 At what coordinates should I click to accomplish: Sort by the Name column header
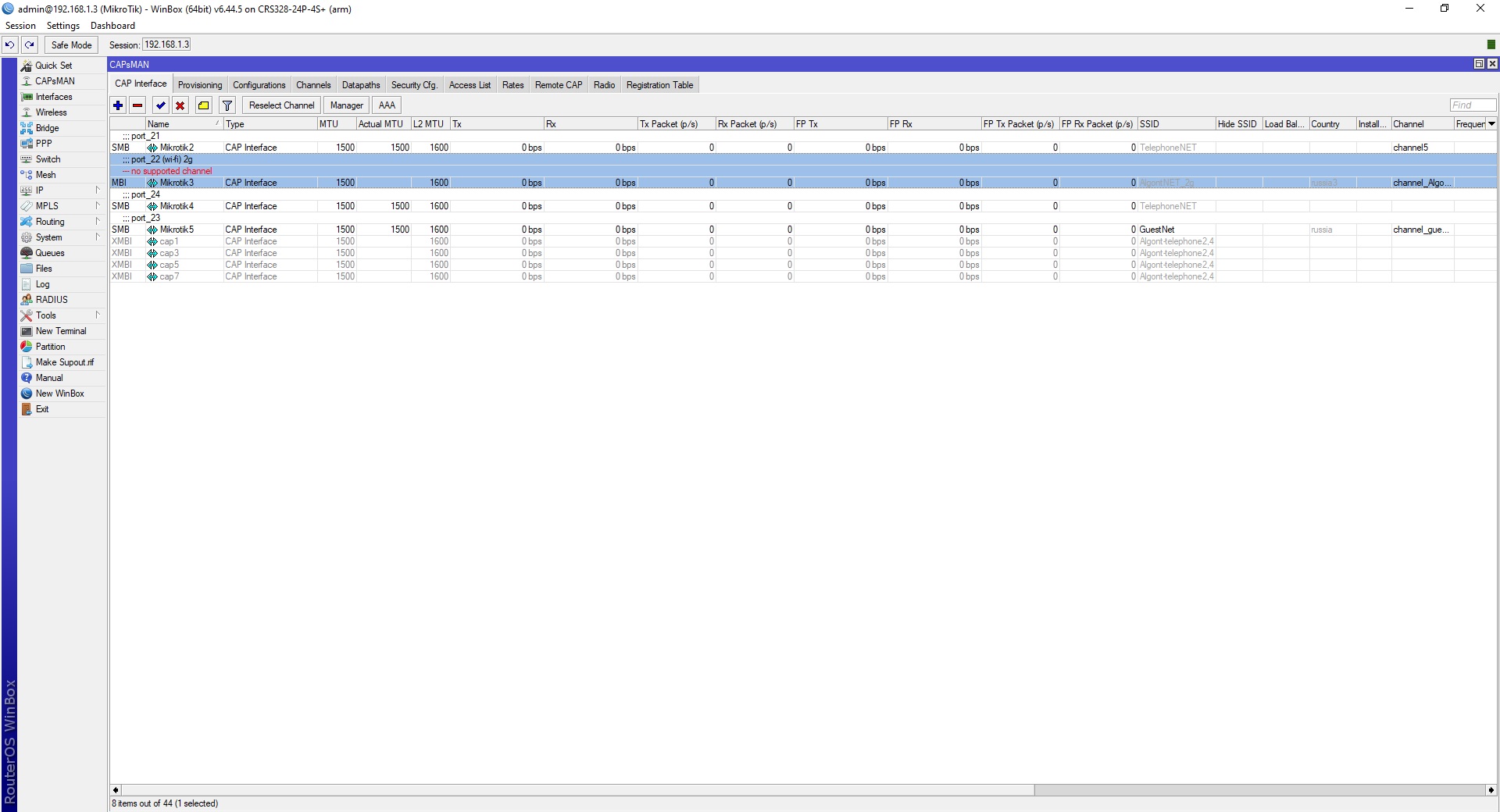(x=184, y=124)
